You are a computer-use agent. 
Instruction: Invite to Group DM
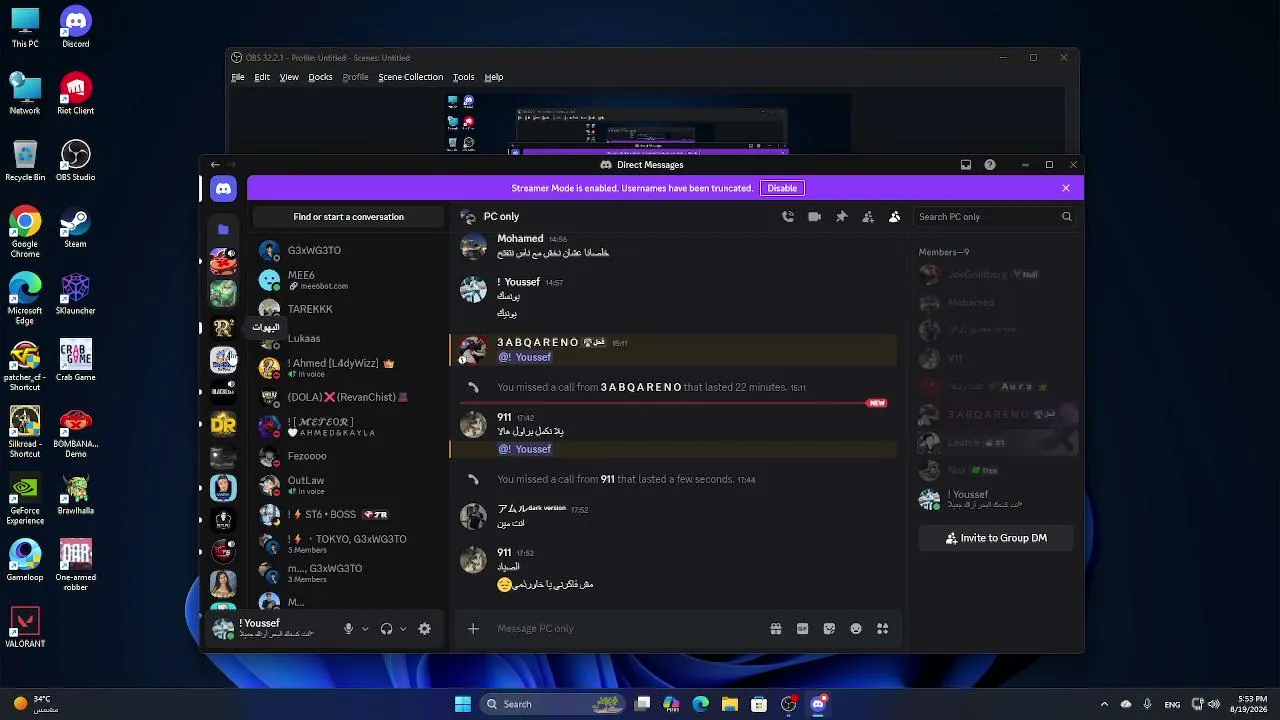tap(996, 538)
